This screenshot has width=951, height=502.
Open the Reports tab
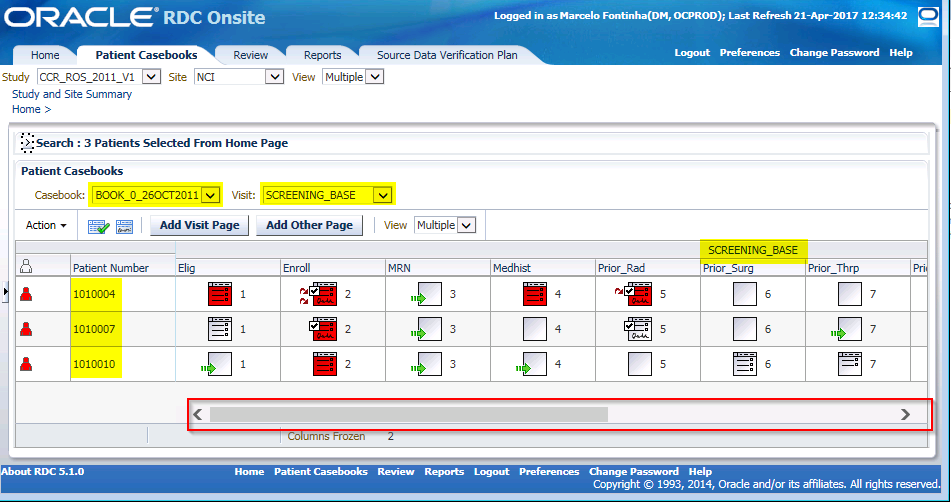coord(322,55)
